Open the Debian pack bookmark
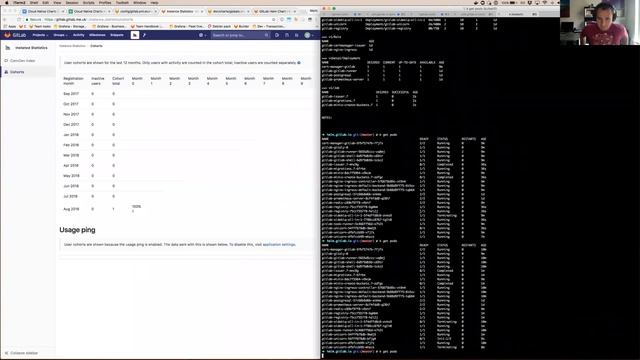This screenshot has width=640, height=360. click(219, 26)
